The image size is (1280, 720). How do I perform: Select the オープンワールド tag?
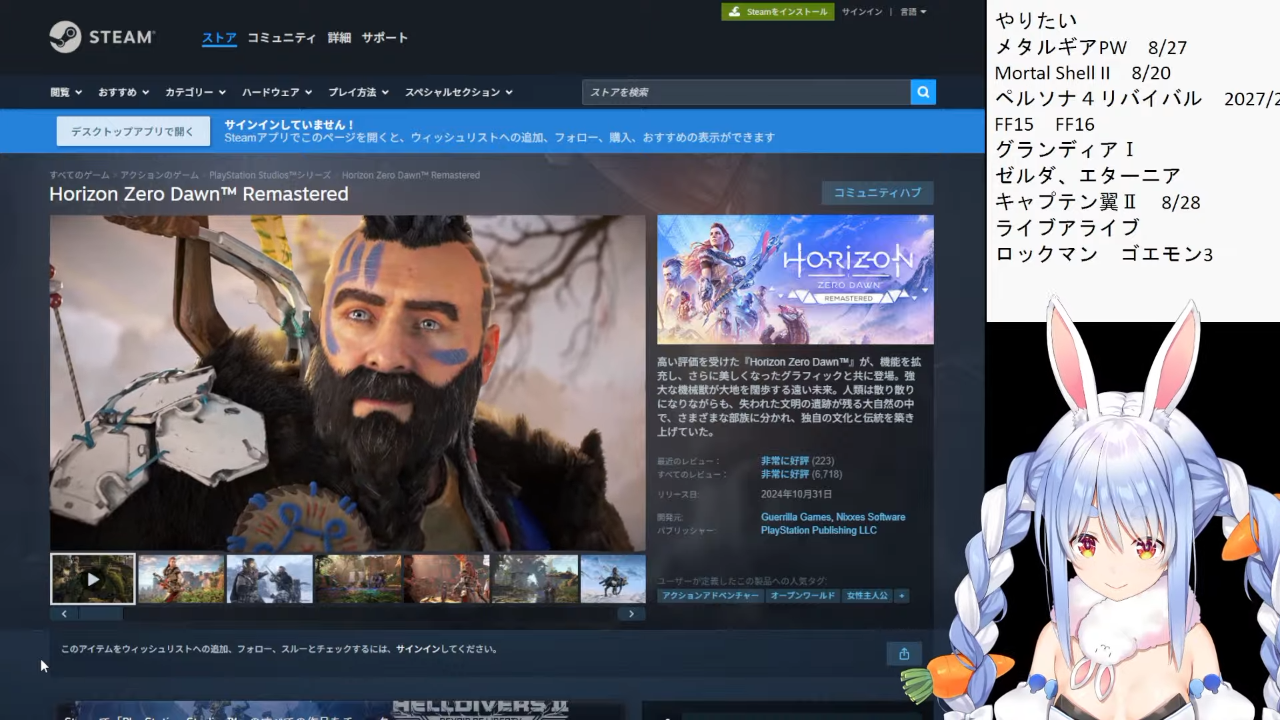802,596
